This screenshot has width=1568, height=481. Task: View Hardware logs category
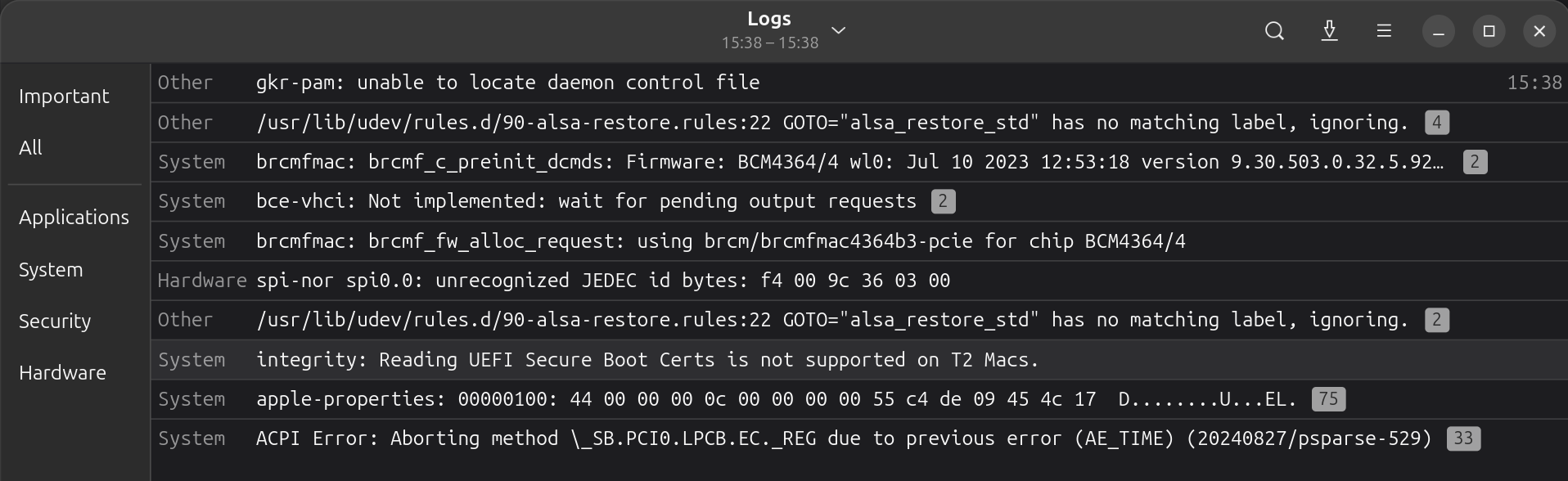point(62,373)
